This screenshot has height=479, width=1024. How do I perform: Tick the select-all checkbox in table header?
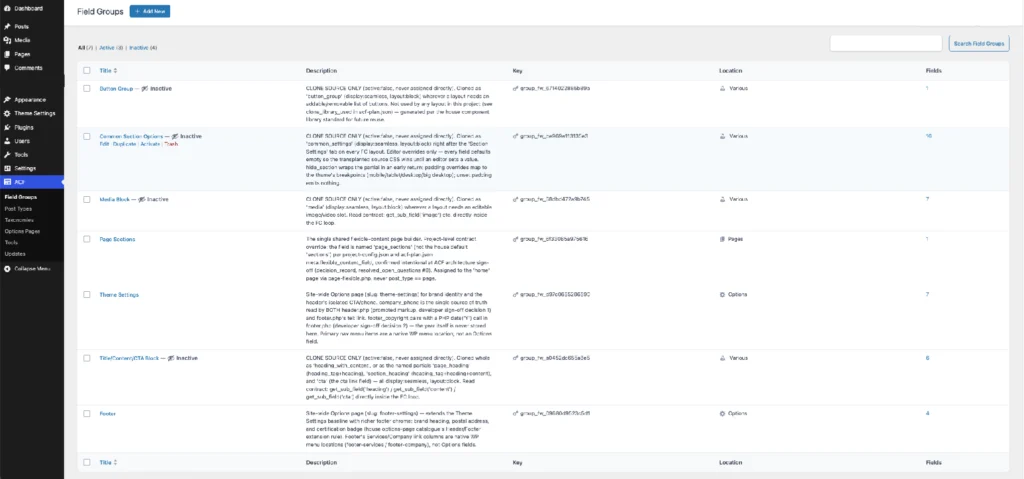point(87,71)
